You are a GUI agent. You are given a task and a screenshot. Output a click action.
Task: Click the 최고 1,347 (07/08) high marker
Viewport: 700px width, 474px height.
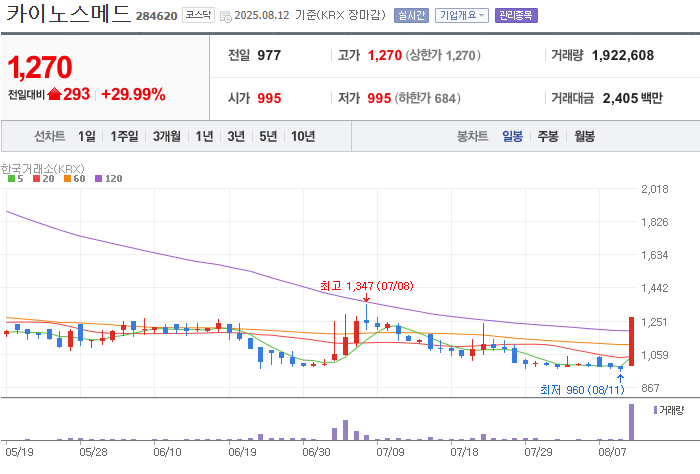coord(367,286)
